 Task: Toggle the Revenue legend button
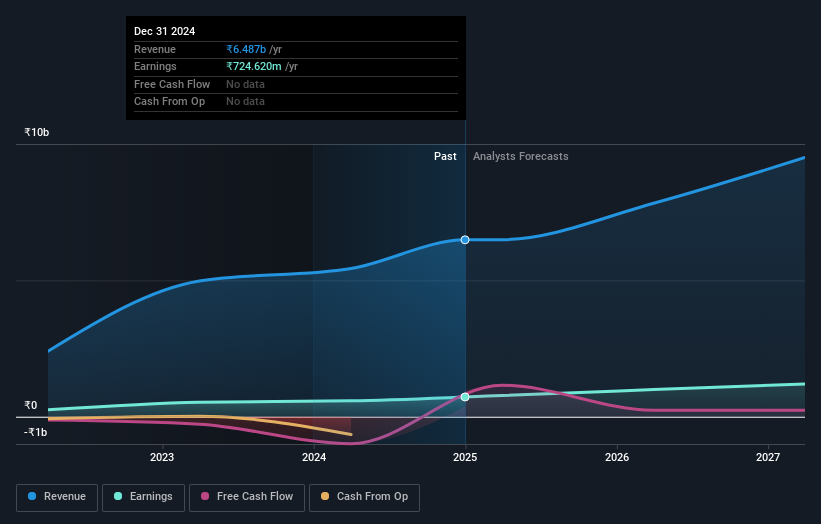tap(57, 497)
